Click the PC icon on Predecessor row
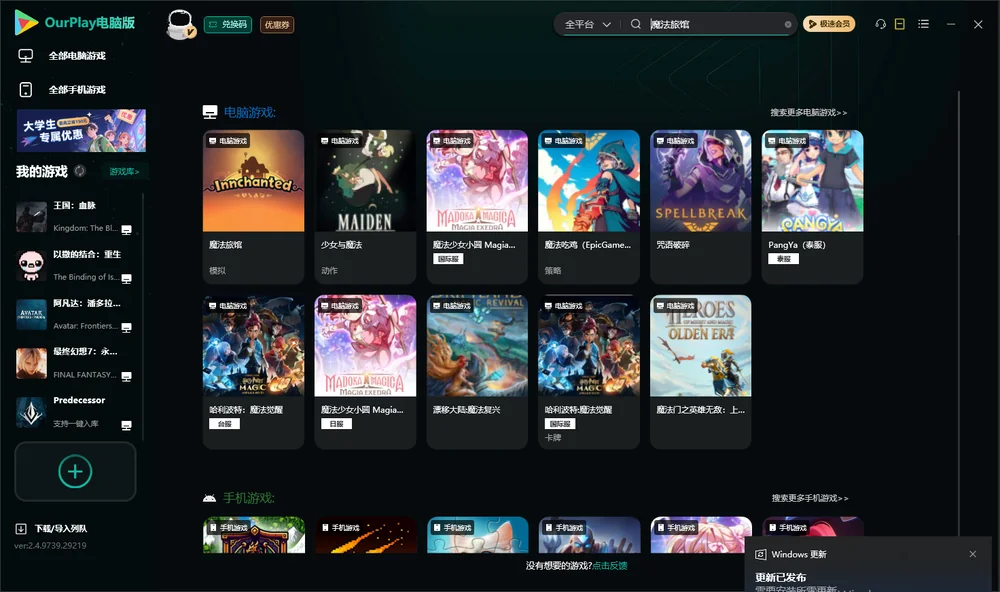The image size is (1000, 592). point(126,426)
